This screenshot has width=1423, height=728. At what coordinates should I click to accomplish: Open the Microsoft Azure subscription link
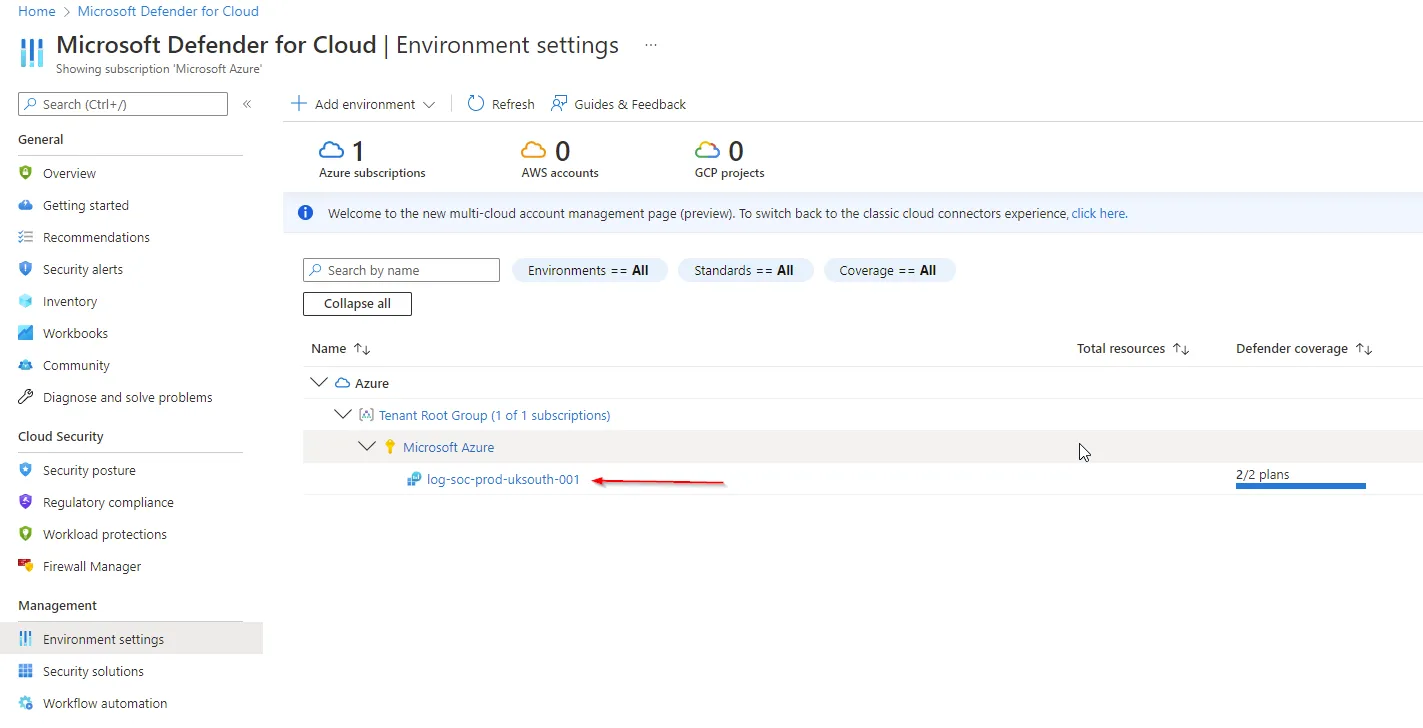coord(448,447)
